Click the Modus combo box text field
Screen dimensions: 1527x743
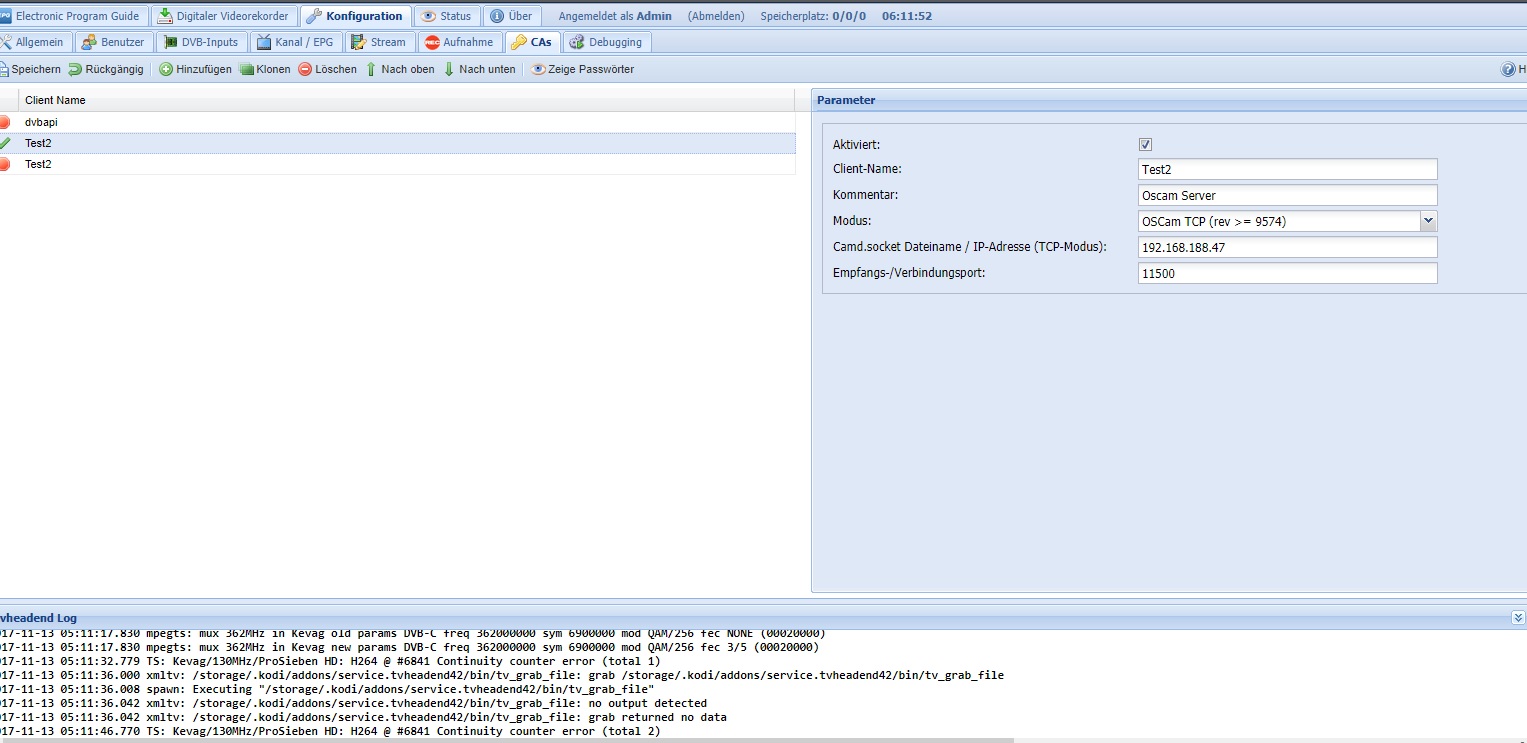(1279, 221)
